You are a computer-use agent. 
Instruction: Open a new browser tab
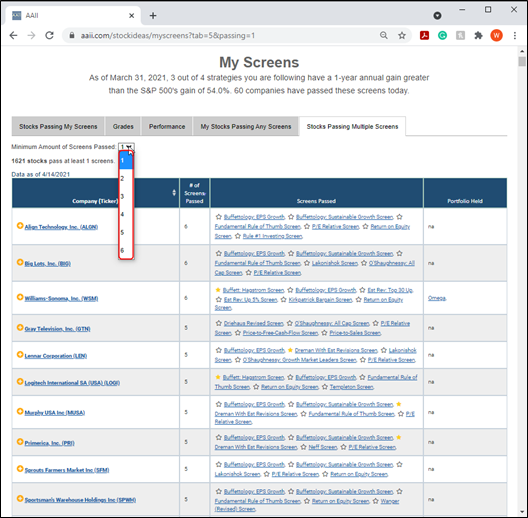pyautogui.click(x=153, y=15)
